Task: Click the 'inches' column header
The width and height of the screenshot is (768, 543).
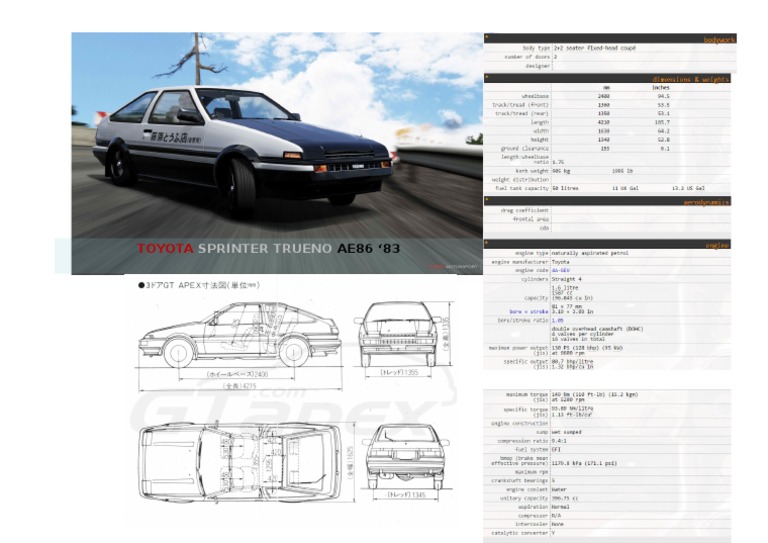Action: (661, 88)
